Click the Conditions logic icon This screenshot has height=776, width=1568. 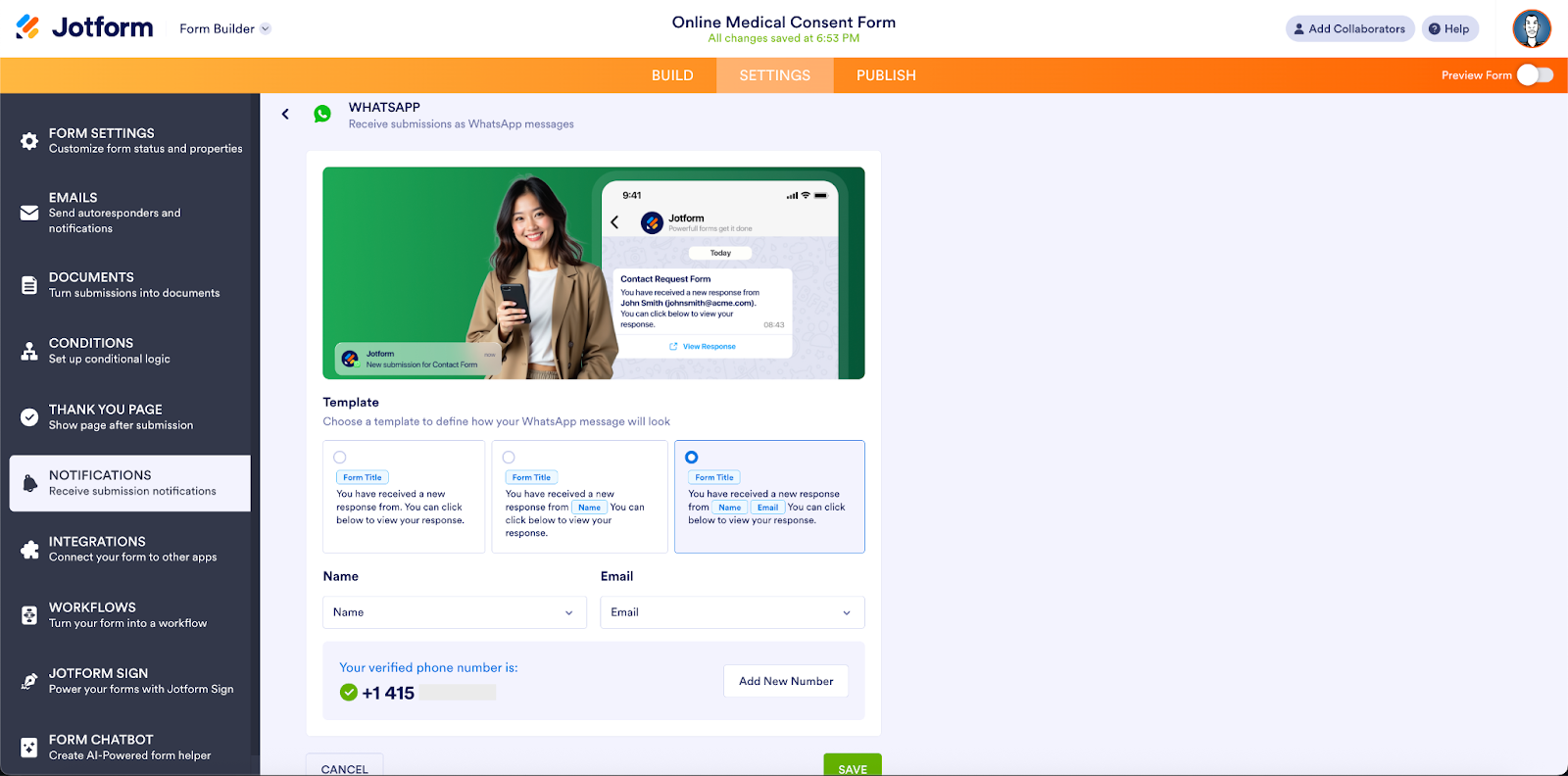(x=29, y=351)
